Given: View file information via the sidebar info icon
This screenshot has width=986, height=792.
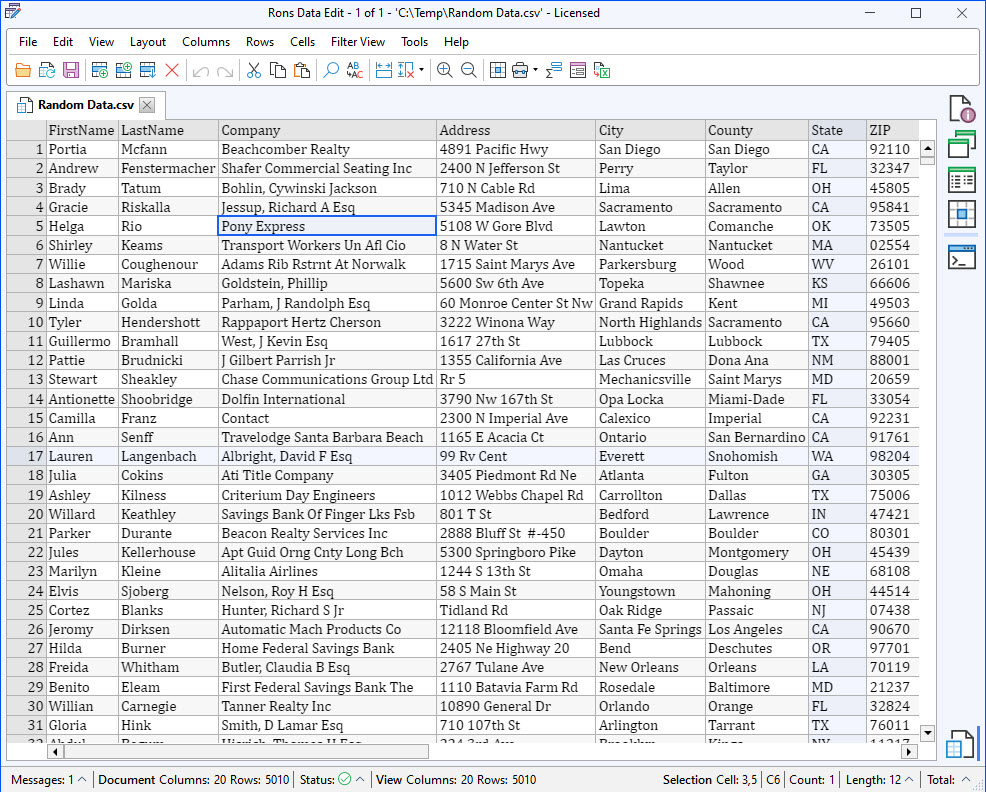Looking at the screenshot, I should pyautogui.click(x=960, y=108).
